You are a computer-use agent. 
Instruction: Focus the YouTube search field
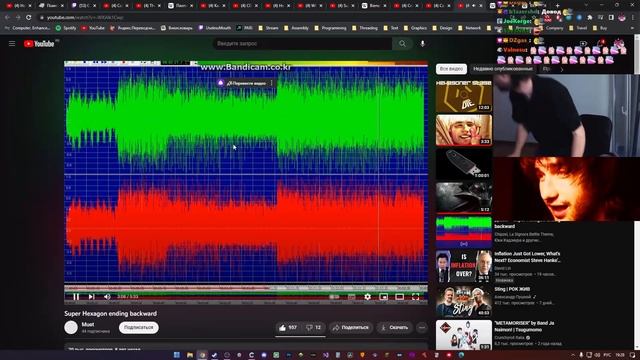coord(302,44)
